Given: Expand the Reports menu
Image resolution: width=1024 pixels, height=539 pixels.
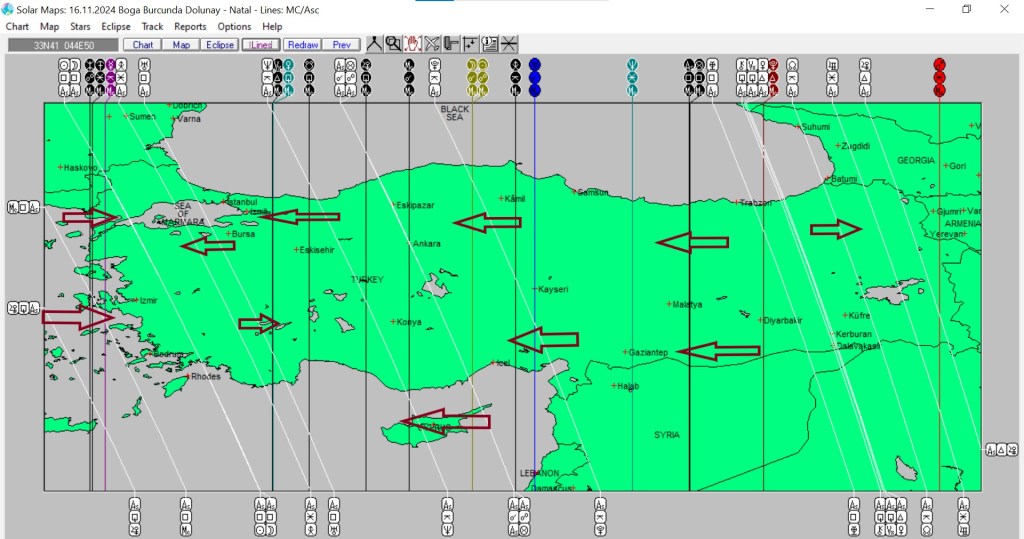Looking at the screenshot, I should [x=190, y=26].
